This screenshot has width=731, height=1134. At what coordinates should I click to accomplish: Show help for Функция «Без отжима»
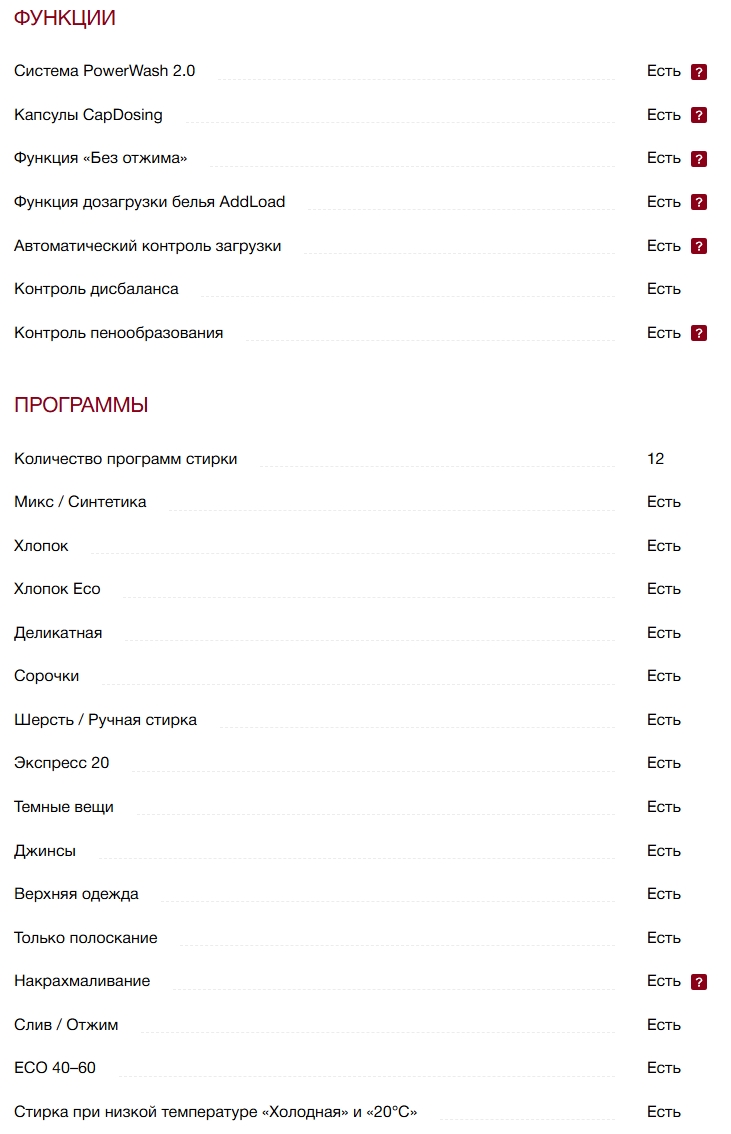tap(699, 159)
